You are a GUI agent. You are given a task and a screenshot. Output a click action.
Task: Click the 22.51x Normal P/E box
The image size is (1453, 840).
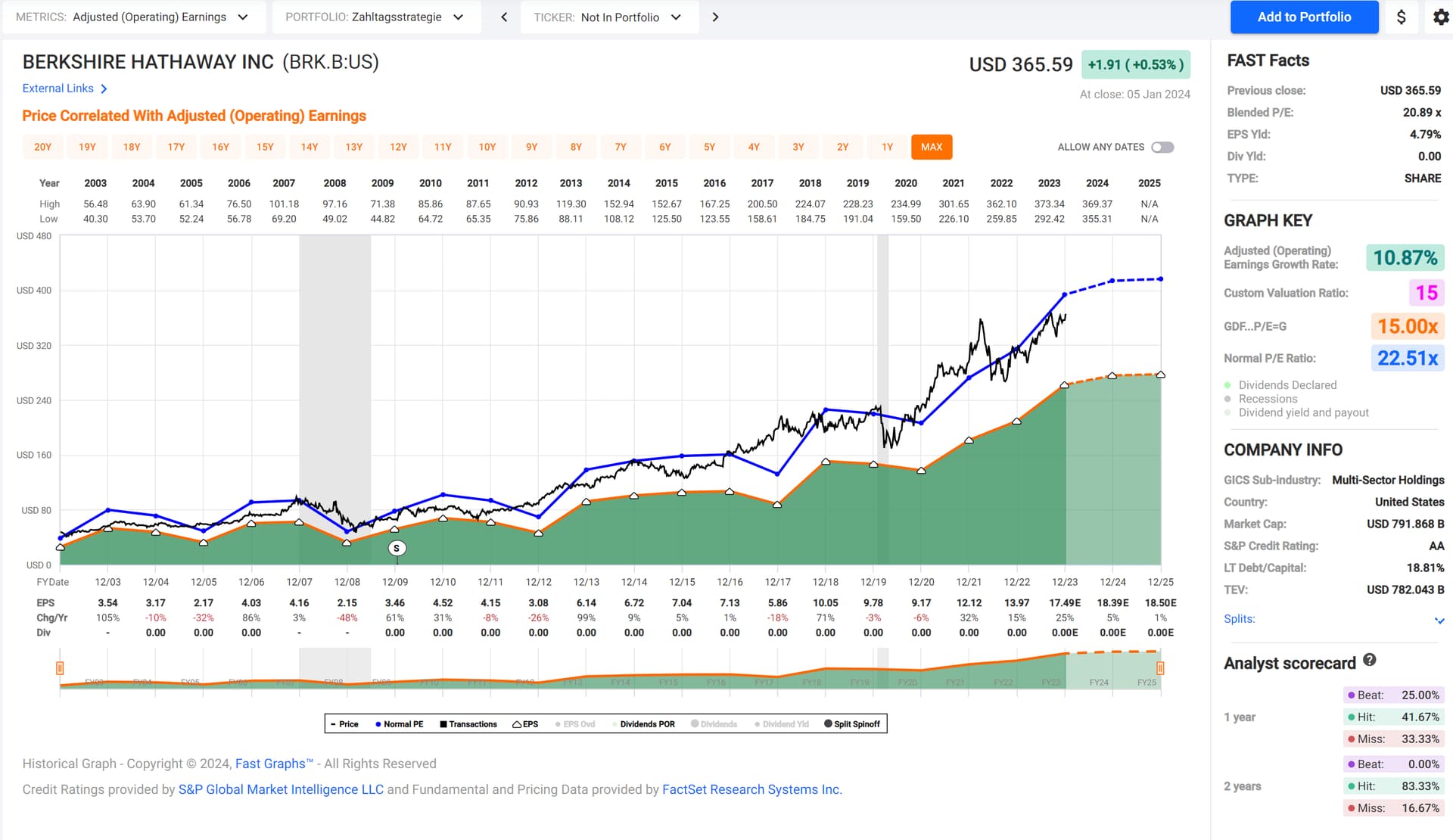pos(1407,358)
